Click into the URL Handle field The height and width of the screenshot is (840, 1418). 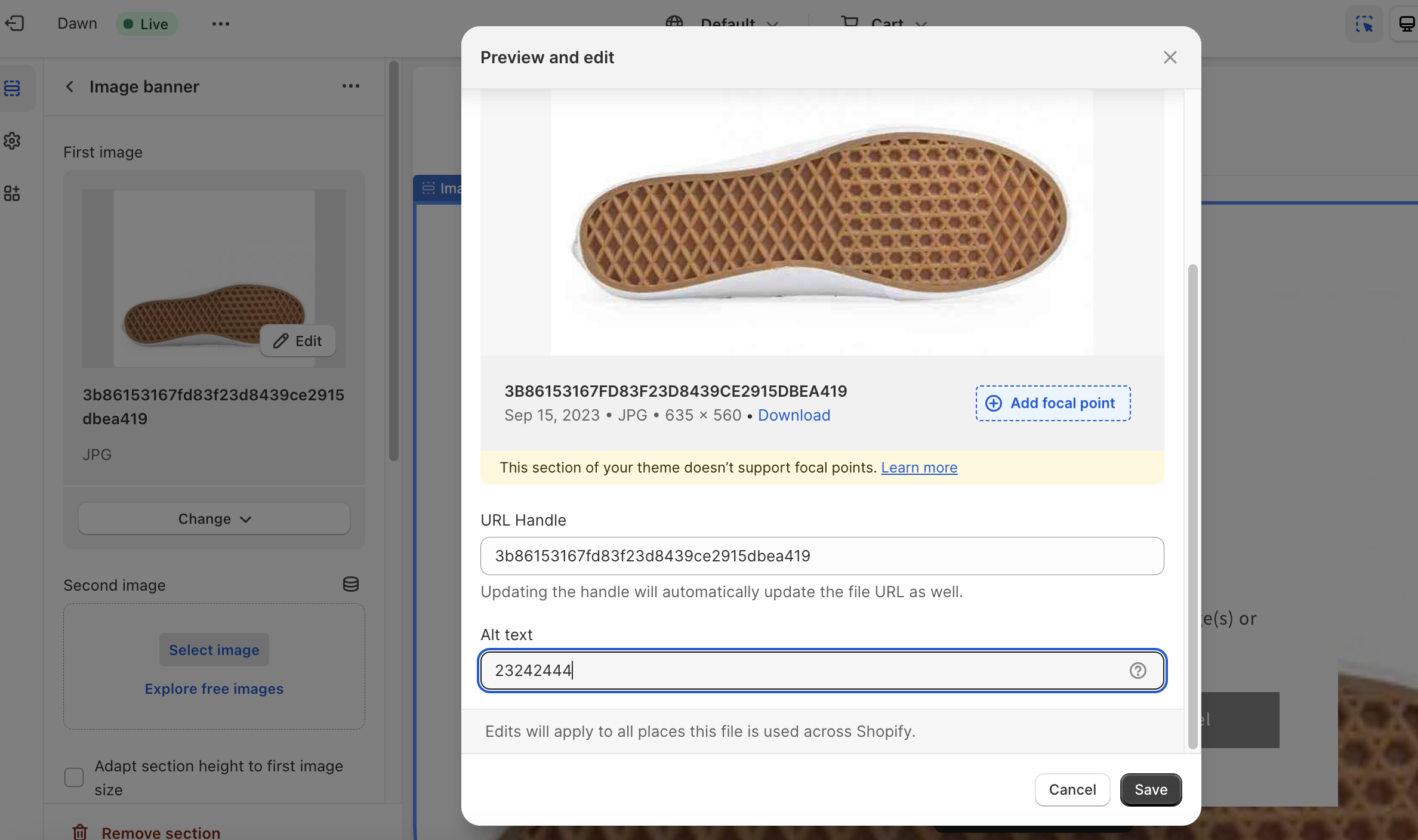822,556
